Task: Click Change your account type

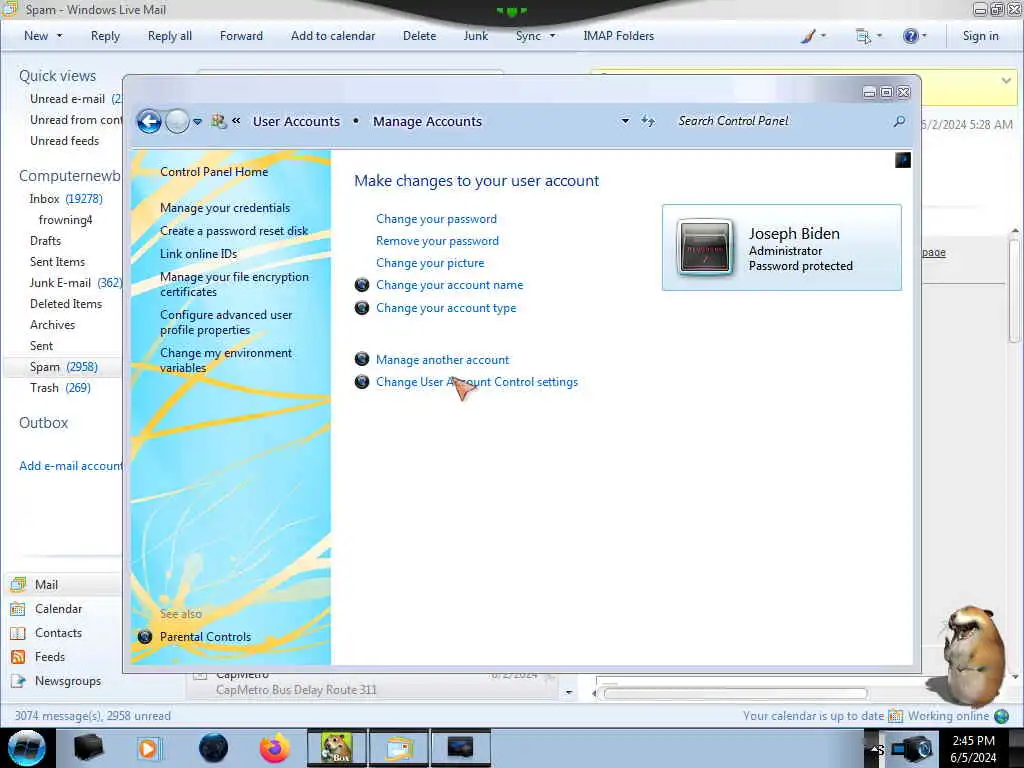Action: click(446, 308)
